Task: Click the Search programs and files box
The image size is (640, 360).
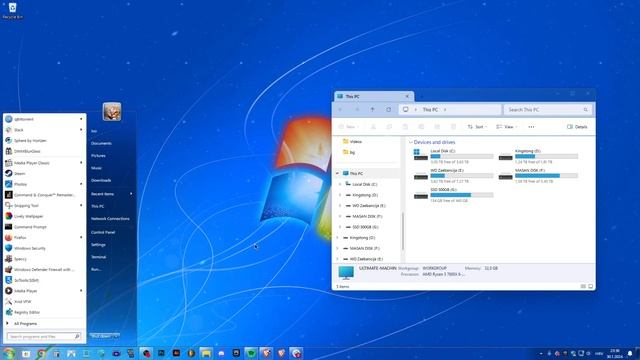Action: (x=44, y=336)
